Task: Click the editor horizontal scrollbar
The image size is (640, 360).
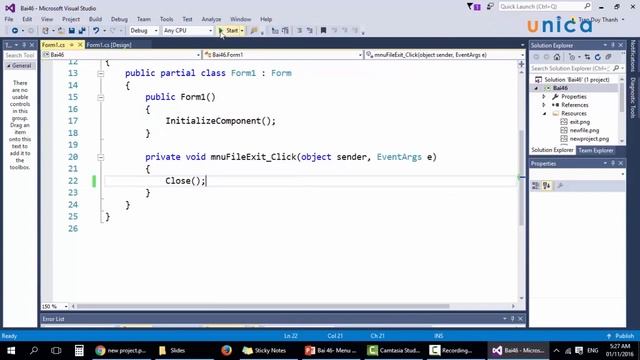Action: pos(263,306)
